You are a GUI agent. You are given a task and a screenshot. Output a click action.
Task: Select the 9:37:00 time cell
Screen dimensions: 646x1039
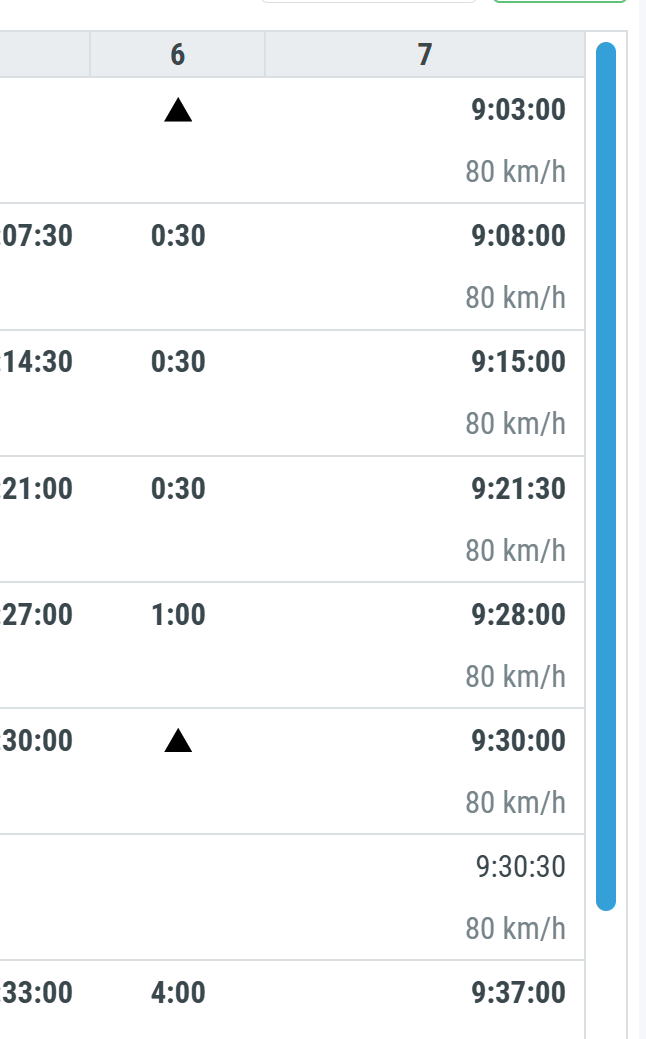[x=518, y=993]
